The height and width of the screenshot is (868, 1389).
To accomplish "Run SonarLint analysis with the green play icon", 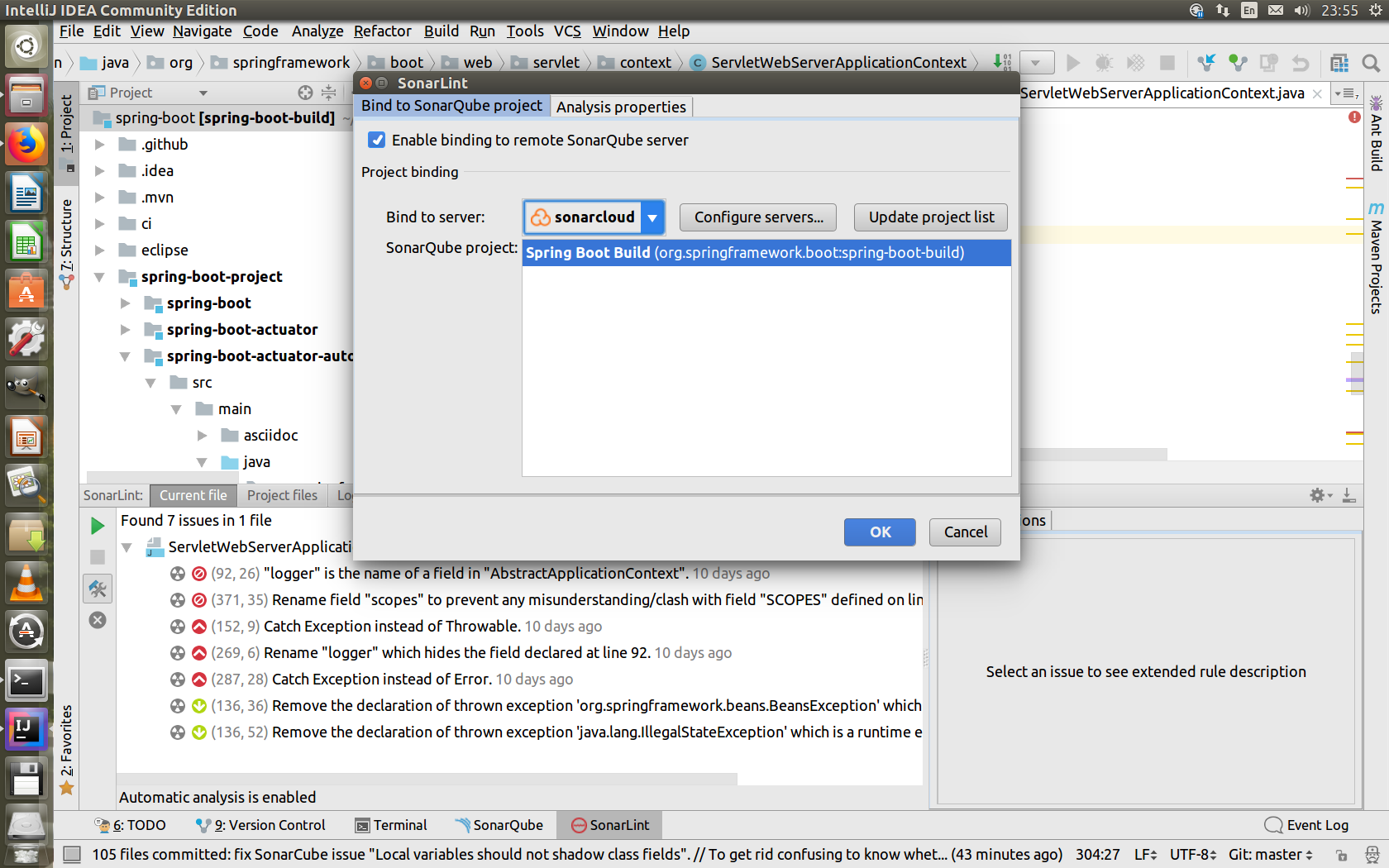I will click(x=97, y=525).
